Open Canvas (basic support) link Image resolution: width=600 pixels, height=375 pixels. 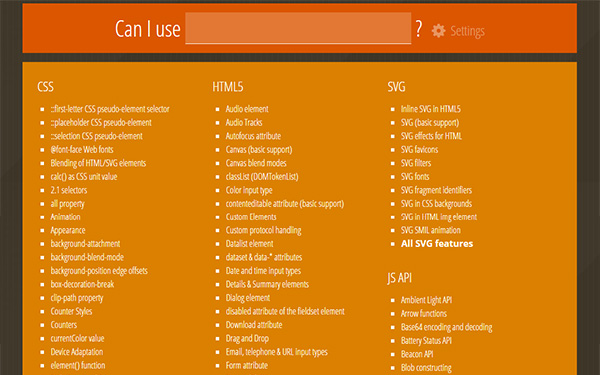259,149
